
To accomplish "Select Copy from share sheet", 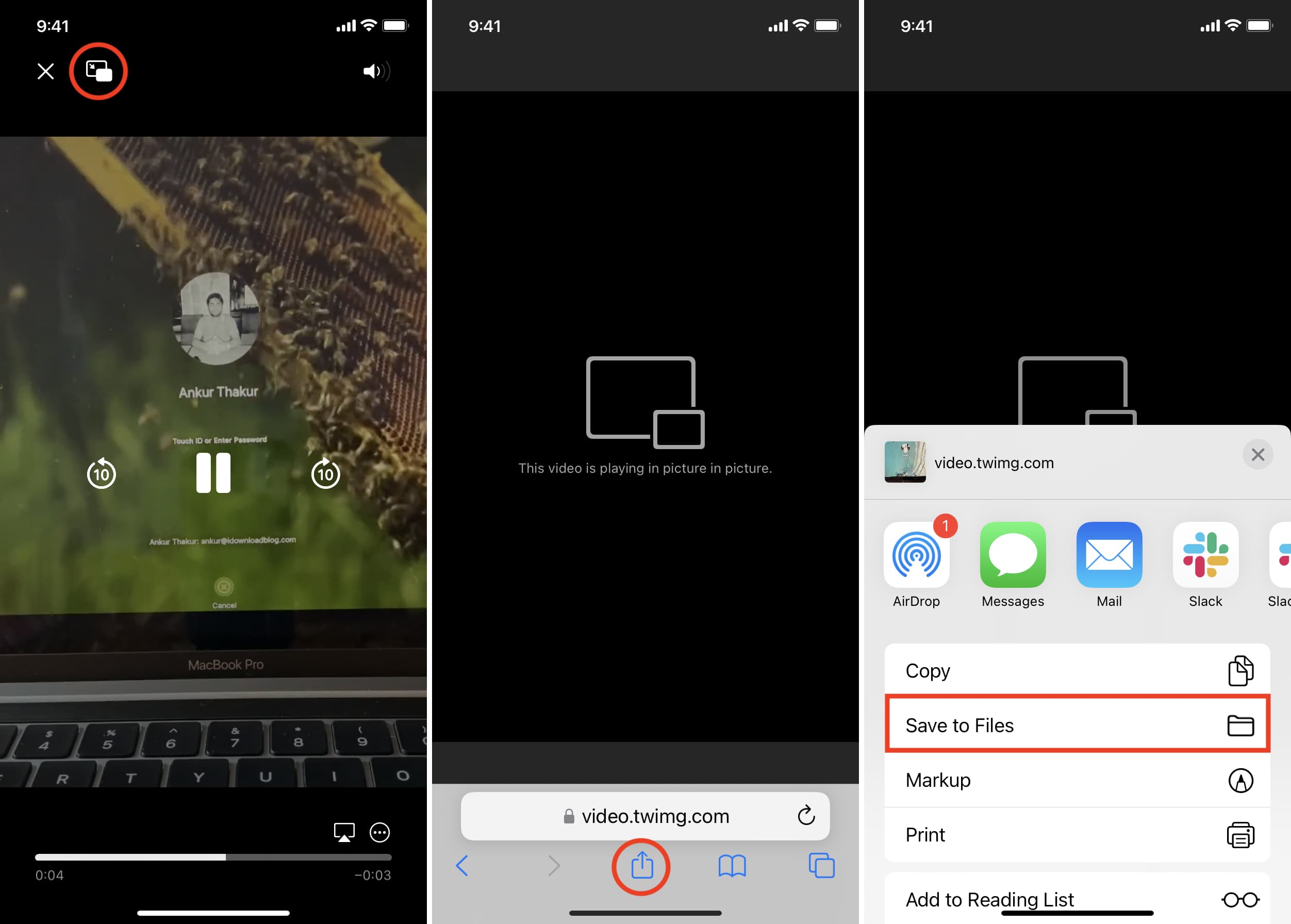I will point(1077,671).
